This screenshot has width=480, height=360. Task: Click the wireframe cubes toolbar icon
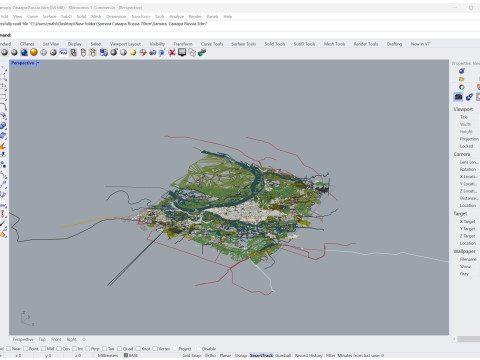coord(192,52)
